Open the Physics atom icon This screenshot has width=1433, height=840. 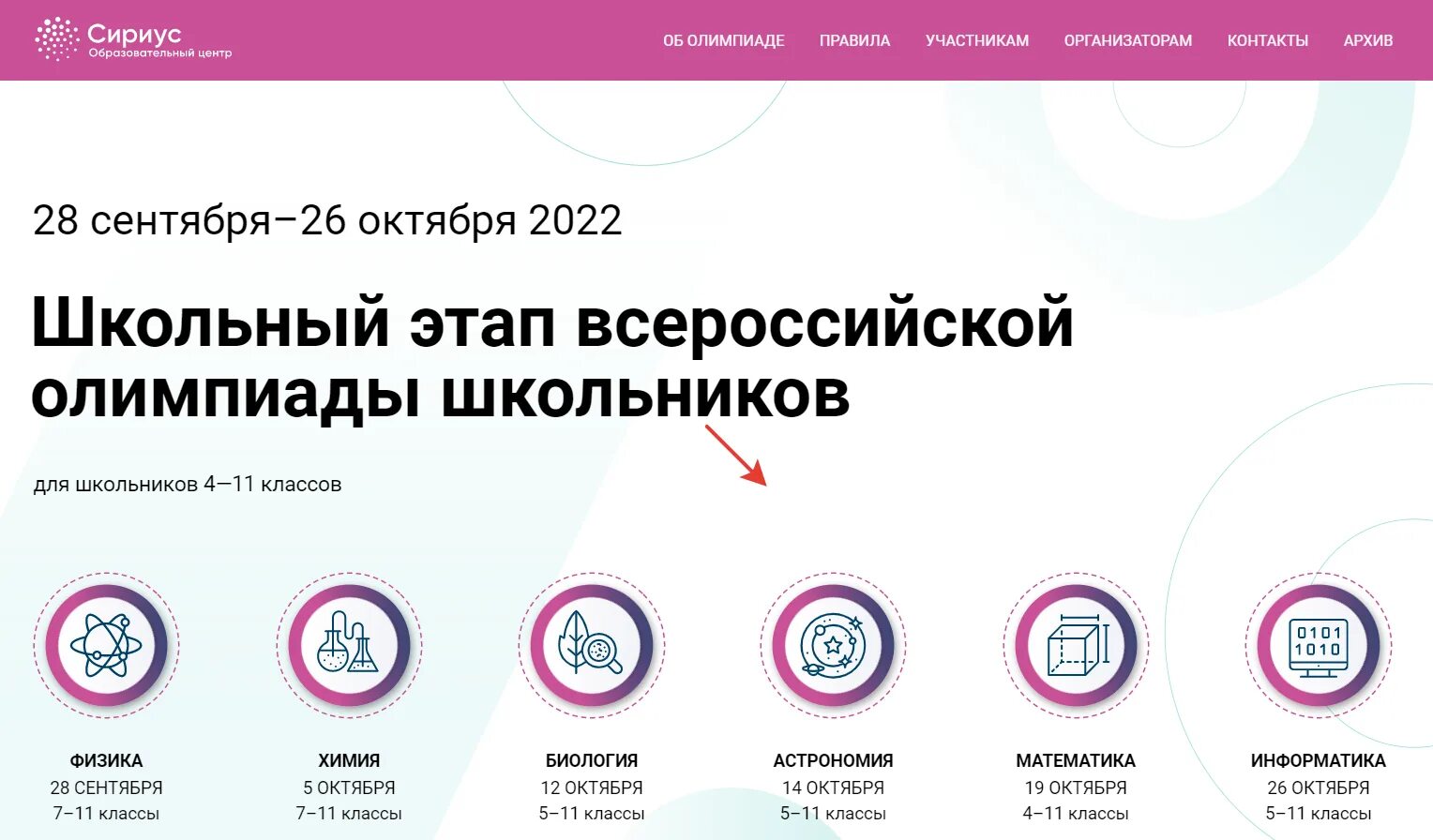(106, 645)
